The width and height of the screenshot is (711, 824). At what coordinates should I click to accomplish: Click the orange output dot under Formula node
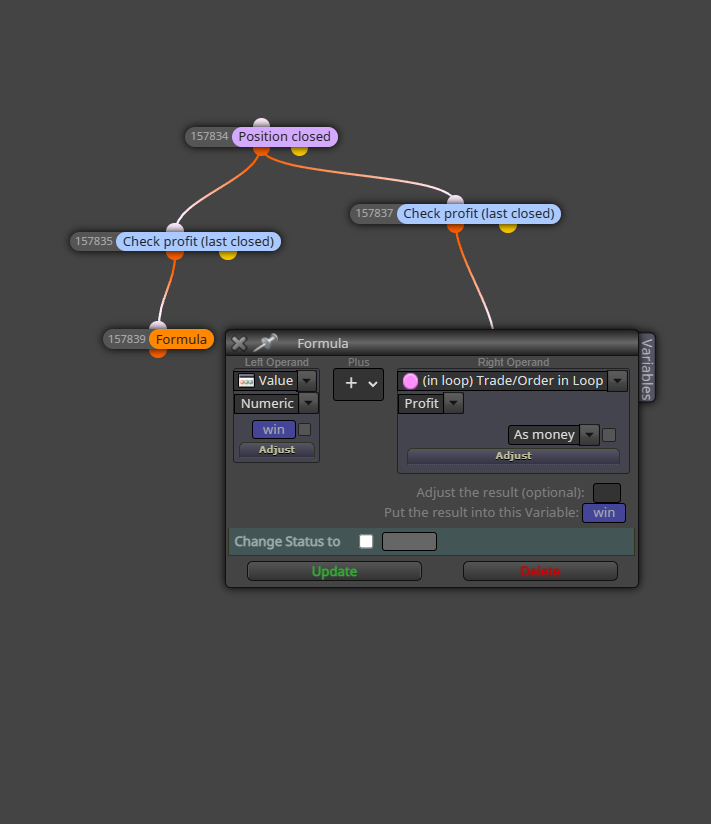[158, 353]
